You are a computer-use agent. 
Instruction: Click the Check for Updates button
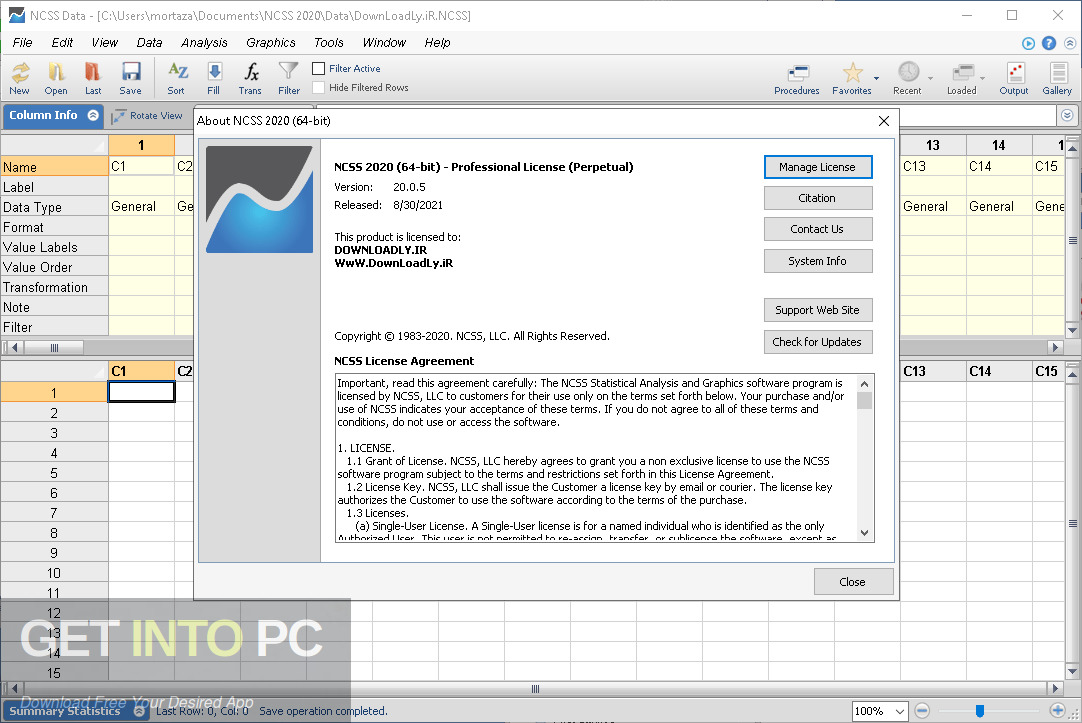pyautogui.click(x=818, y=341)
